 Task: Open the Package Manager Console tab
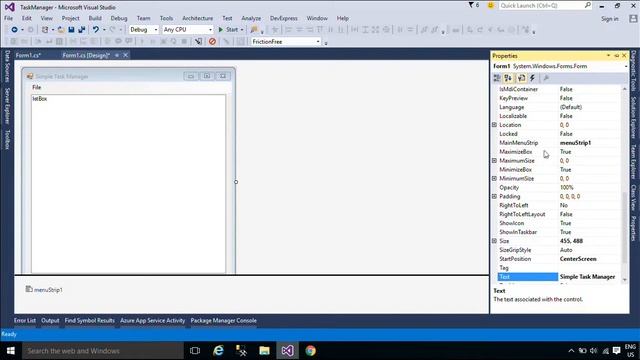(224, 320)
